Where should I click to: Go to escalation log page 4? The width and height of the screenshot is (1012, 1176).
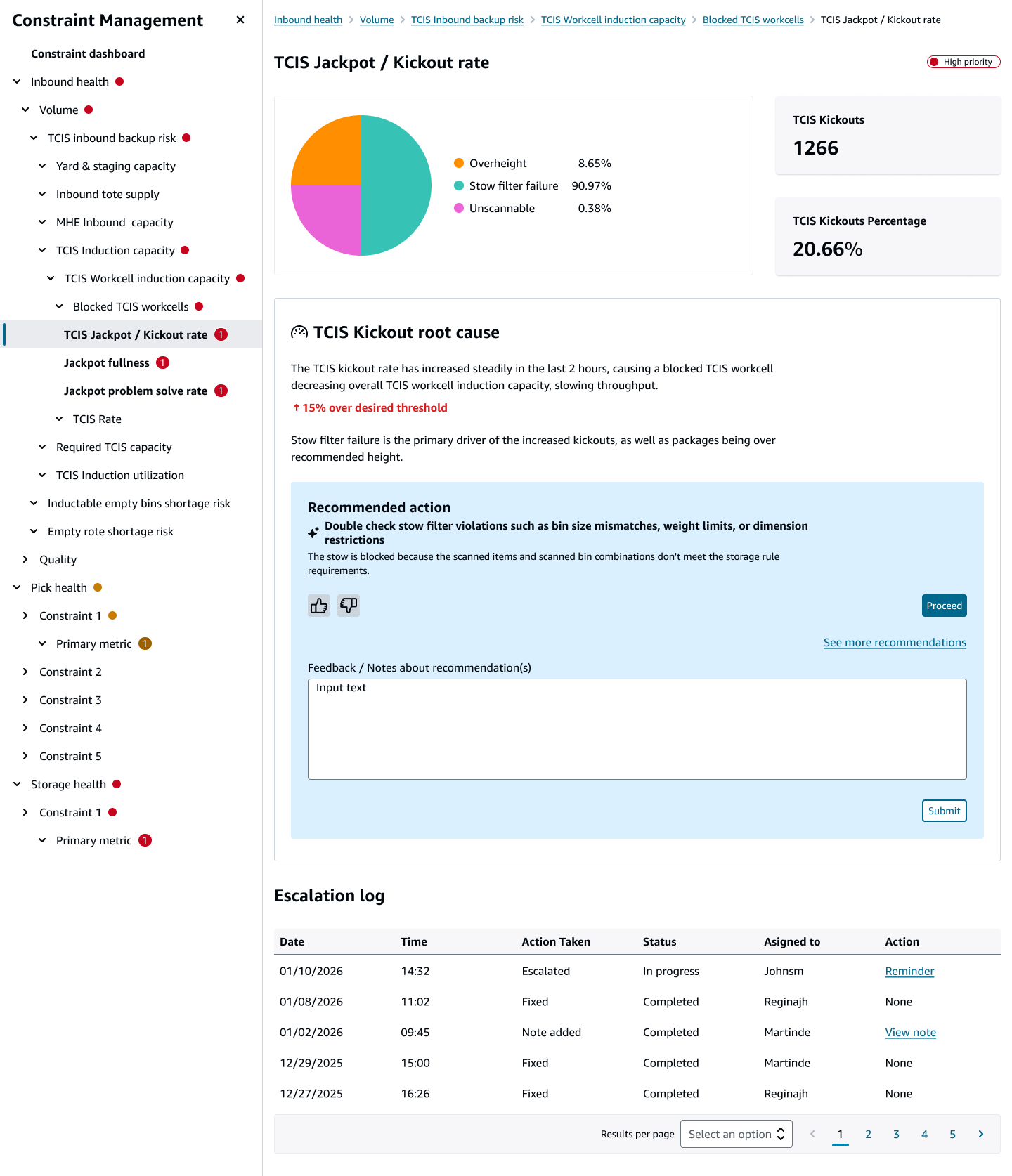(x=925, y=1134)
